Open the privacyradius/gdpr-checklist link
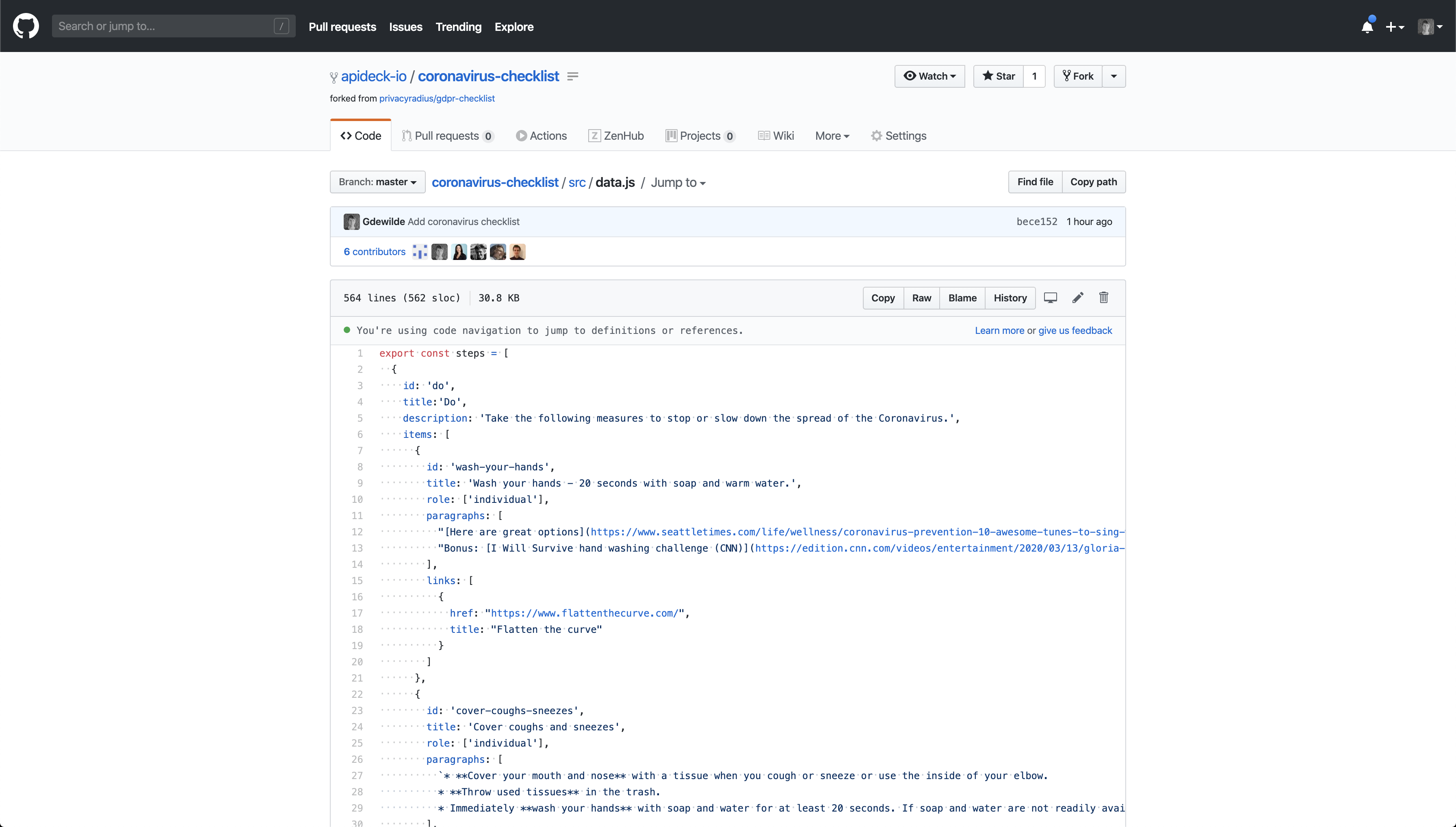This screenshot has height=827, width=1456. coord(436,98)
